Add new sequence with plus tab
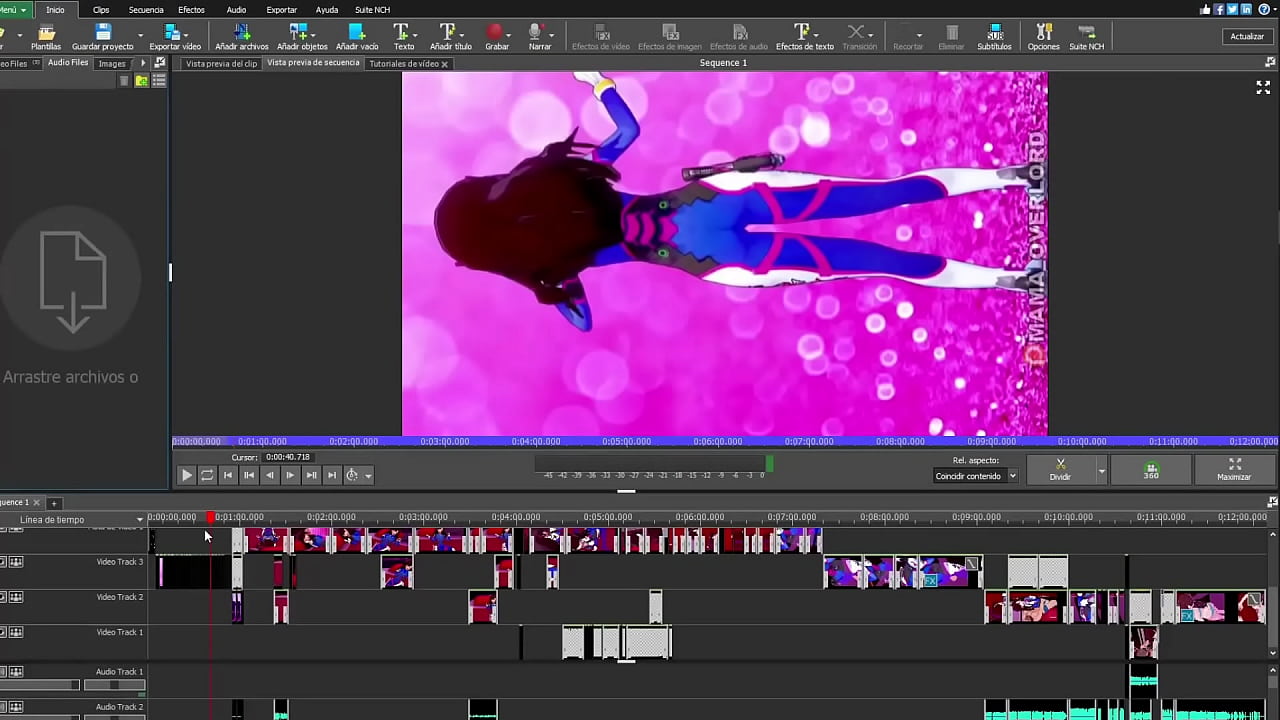Viewport: 1280px width, 720px height. [x=54, y=503]
